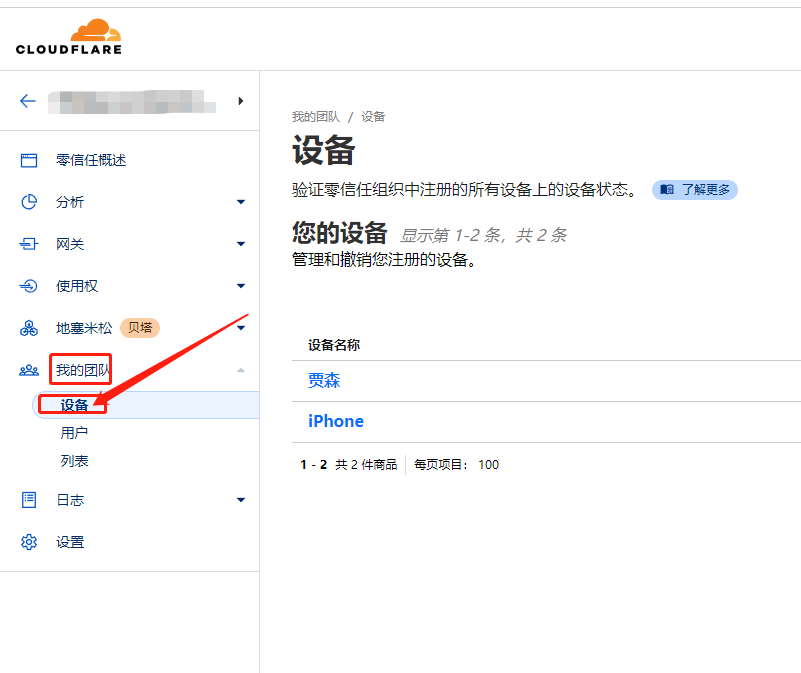Image resolution: width=801 pixels, height=673 pixels.
Task: Open the iPhone device link
Action: [x=336, y=421]
